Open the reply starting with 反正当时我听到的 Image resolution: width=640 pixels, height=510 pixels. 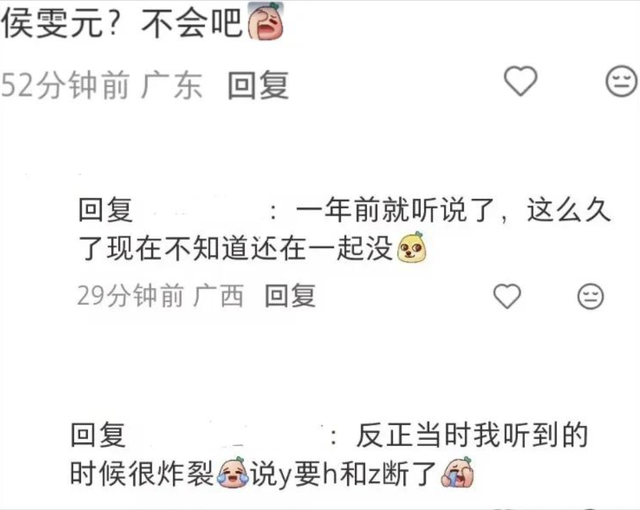329,455
